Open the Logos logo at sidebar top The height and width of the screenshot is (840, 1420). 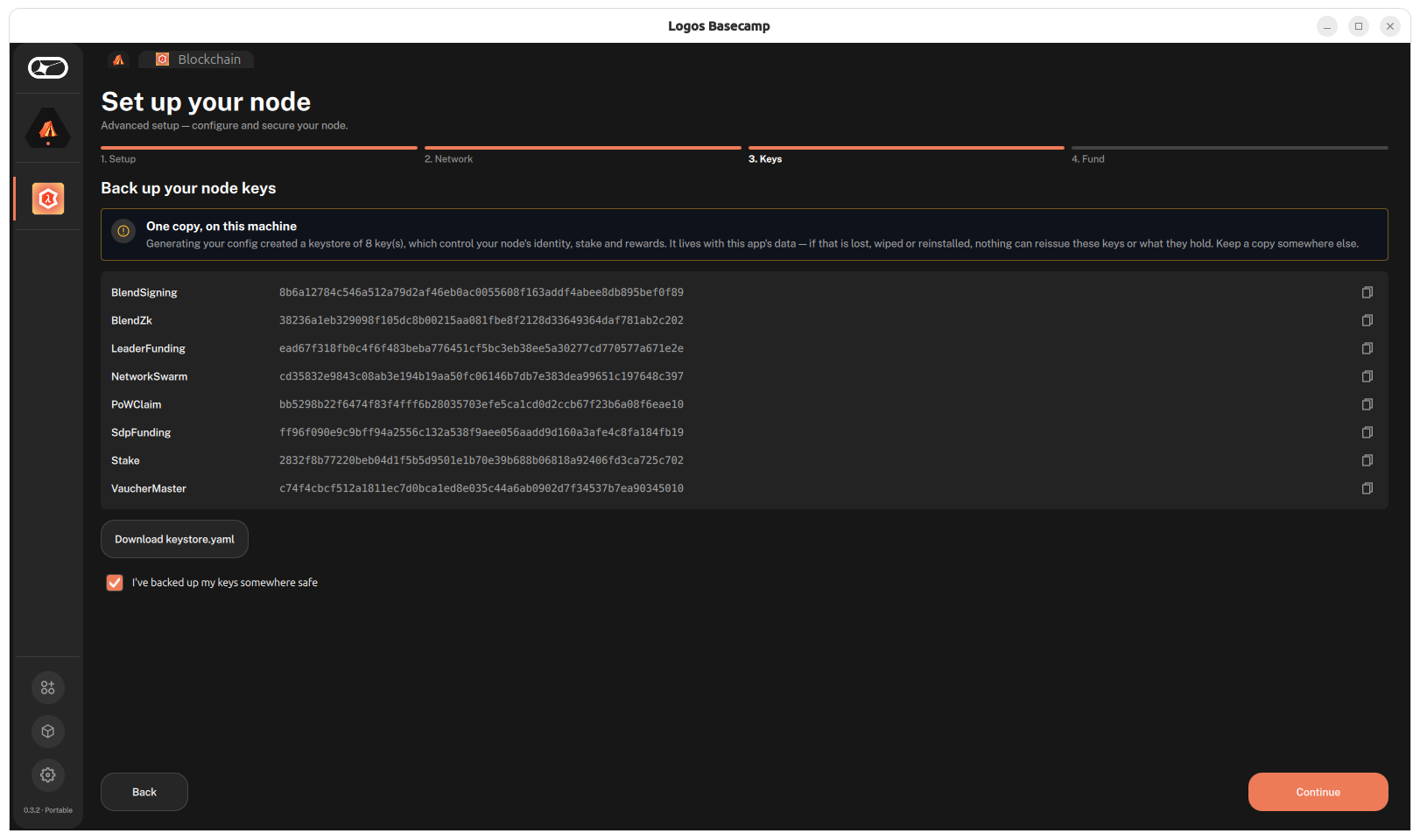tap(48, 67)
